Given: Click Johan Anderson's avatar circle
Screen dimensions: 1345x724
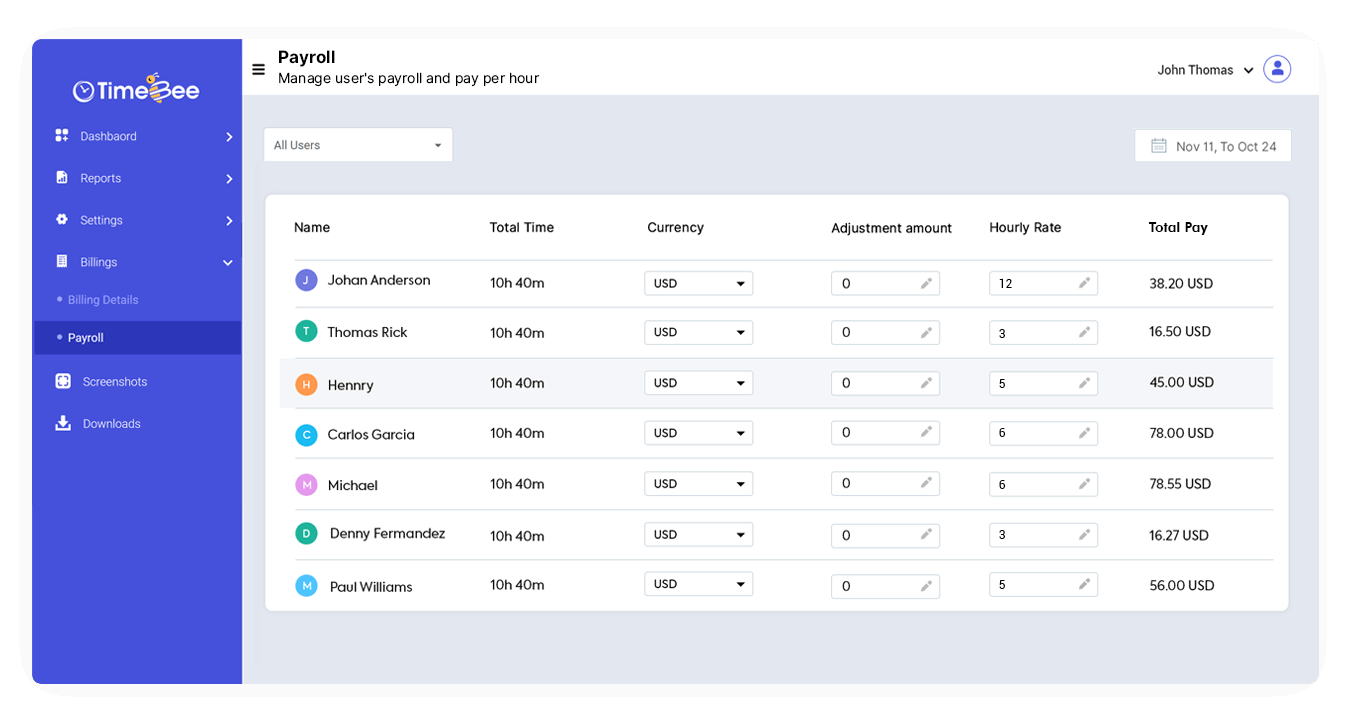Looking at the screenshot, I should pos(307,280).
